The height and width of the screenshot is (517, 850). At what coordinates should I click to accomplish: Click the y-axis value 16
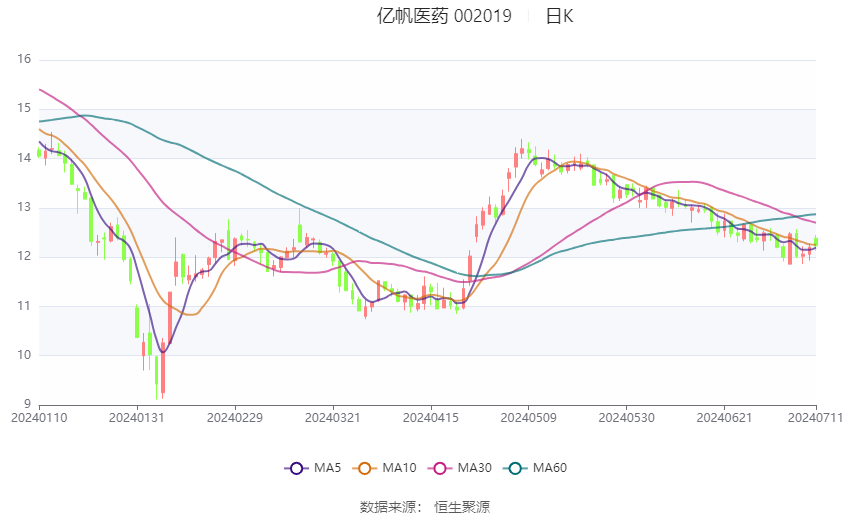tap(24, 59)
